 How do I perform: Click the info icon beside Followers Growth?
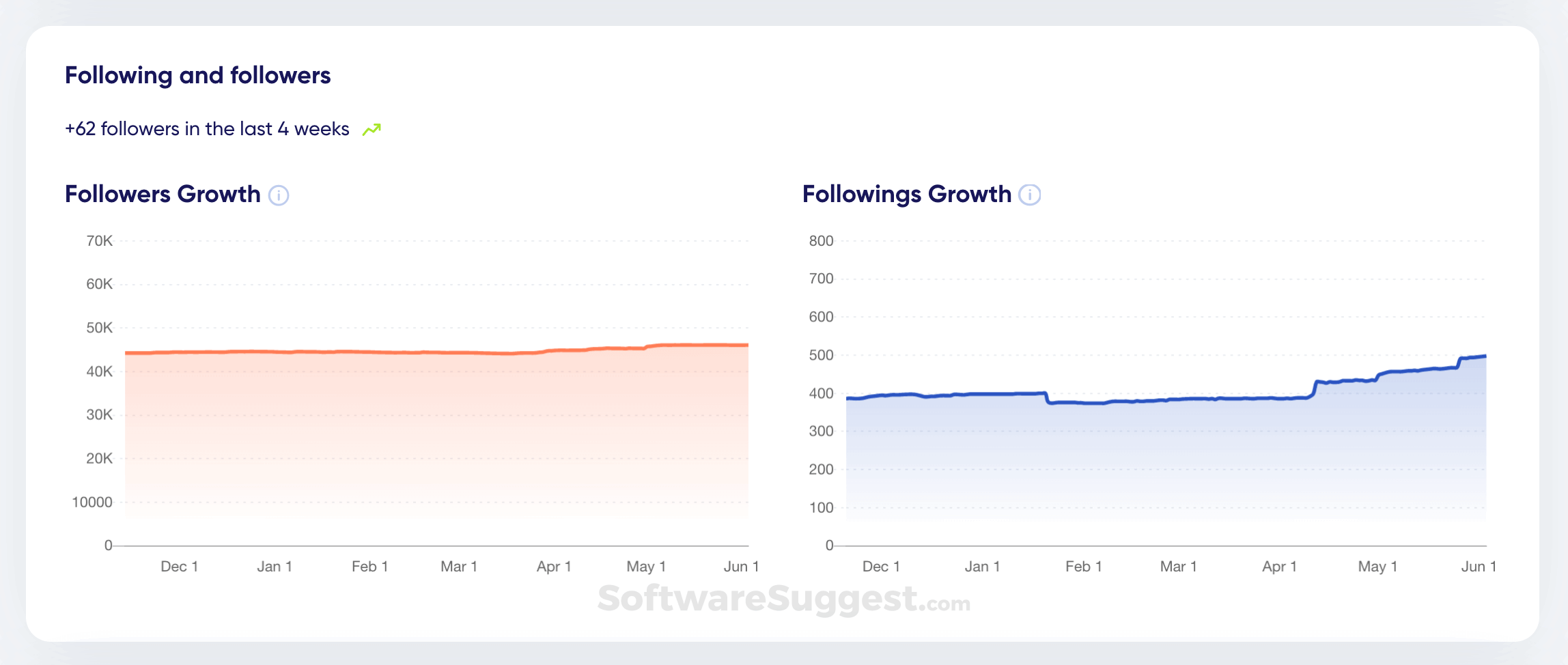[x=279, y=195]
